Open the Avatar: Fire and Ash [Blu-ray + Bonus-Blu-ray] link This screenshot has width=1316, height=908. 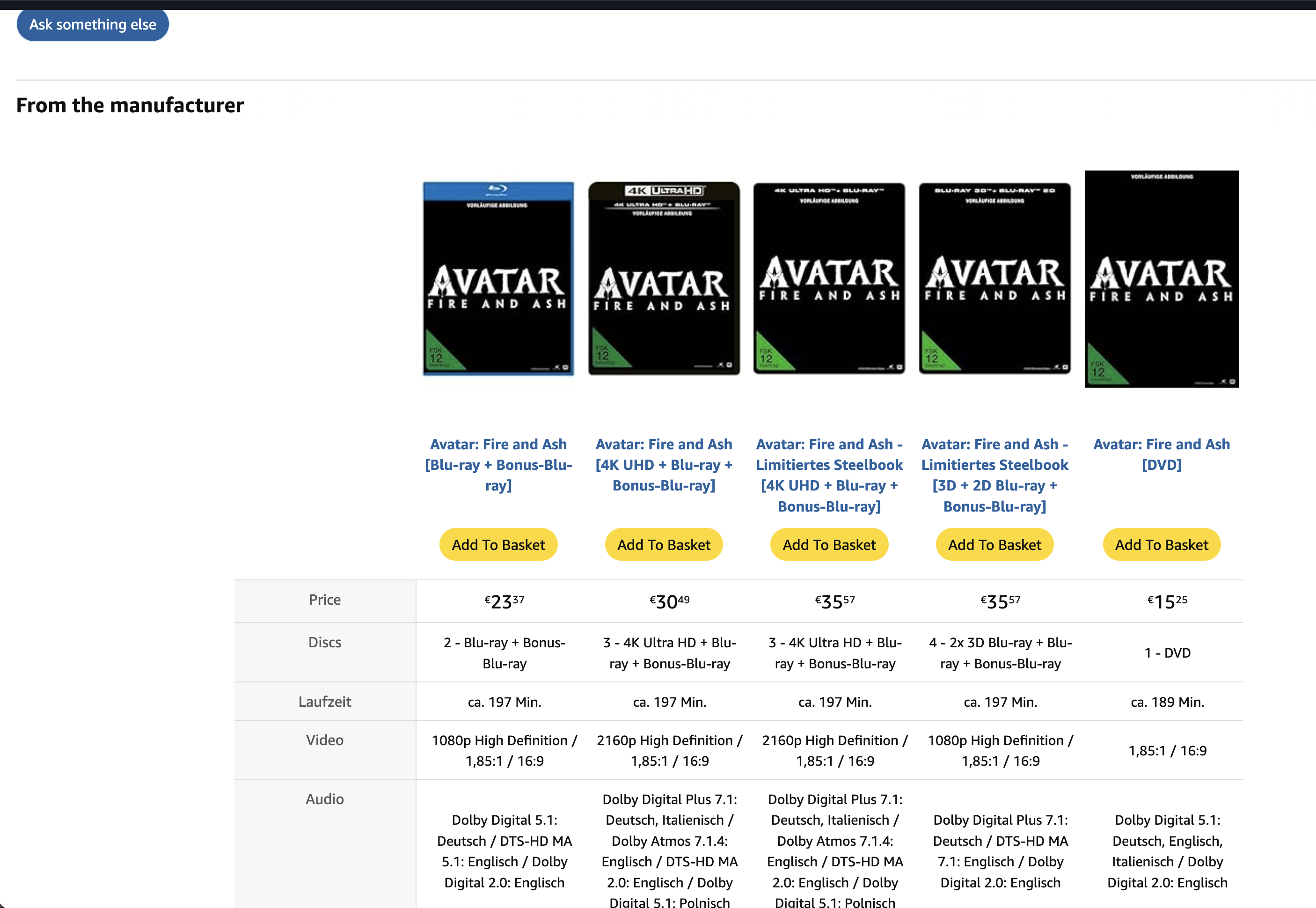[x=498, y=464]
